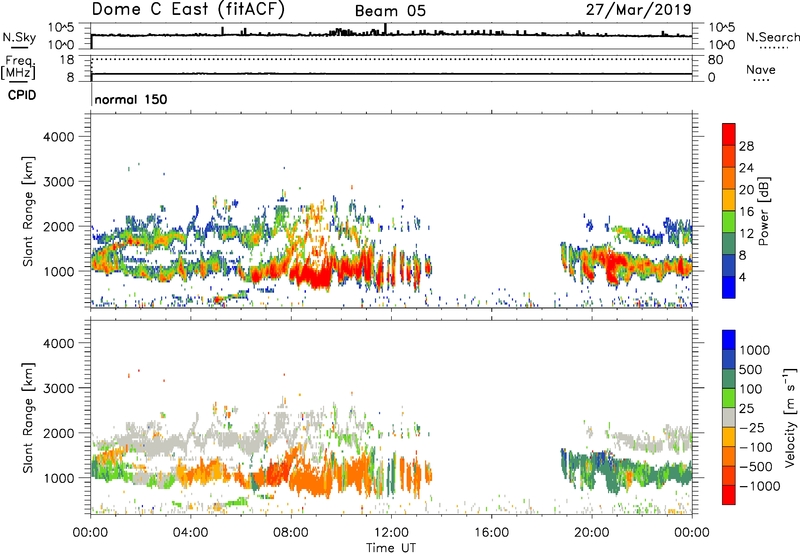800x554 pixels.
Task: Click the '500' value on the velocity colorbar
Action: click(x=751, y=370)
